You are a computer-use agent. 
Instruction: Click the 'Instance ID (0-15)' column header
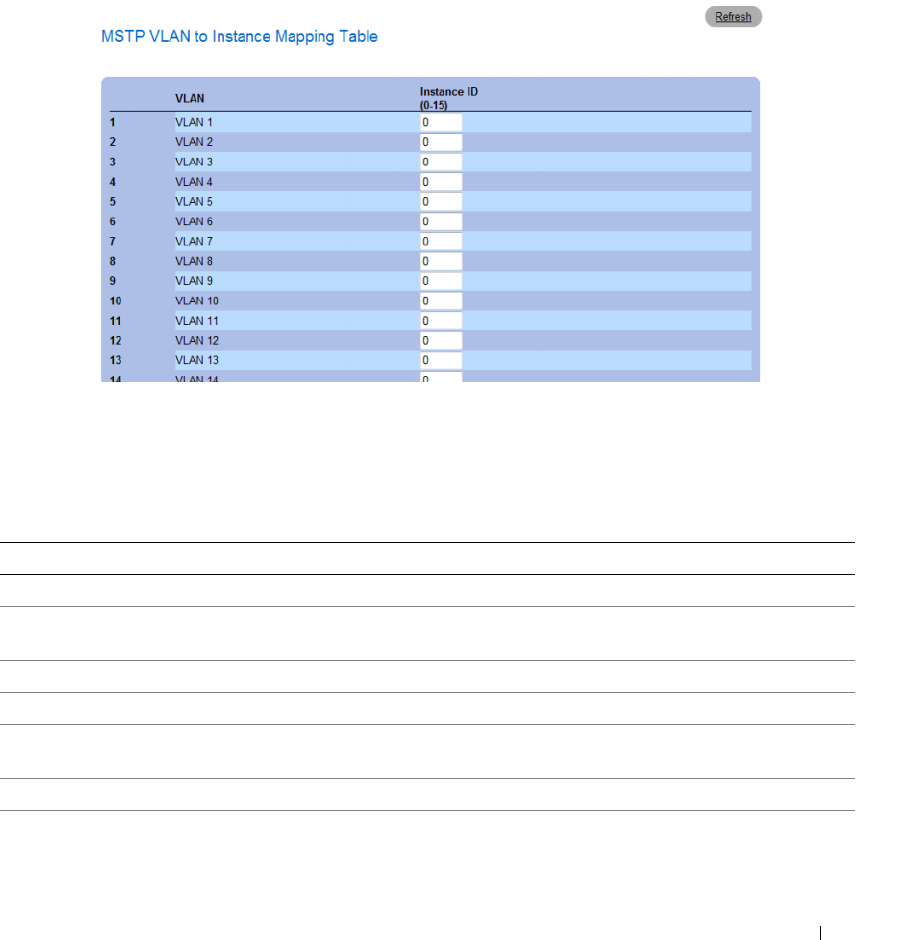[x=449, y=98]
